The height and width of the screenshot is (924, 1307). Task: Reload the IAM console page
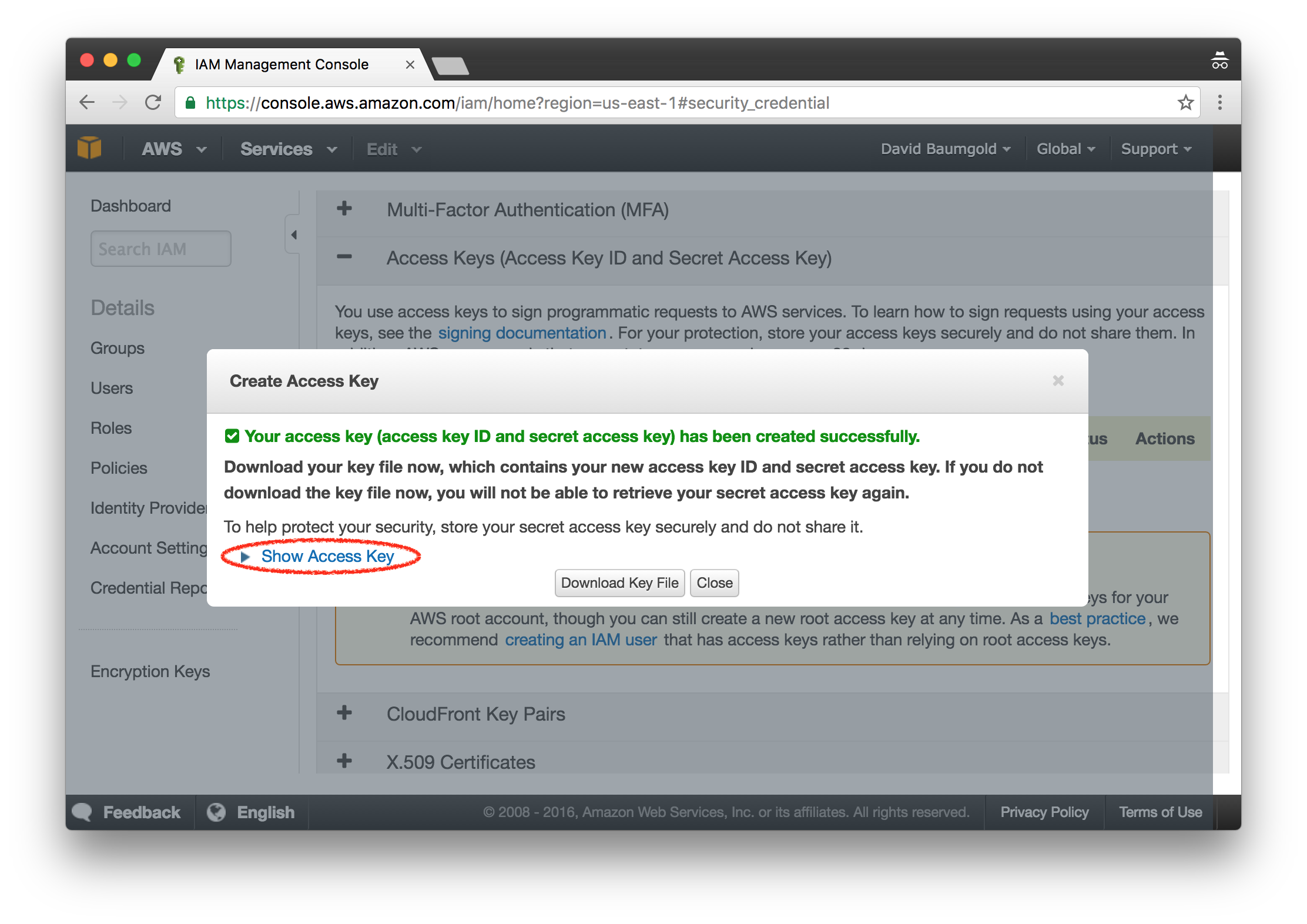coord(153,102)
